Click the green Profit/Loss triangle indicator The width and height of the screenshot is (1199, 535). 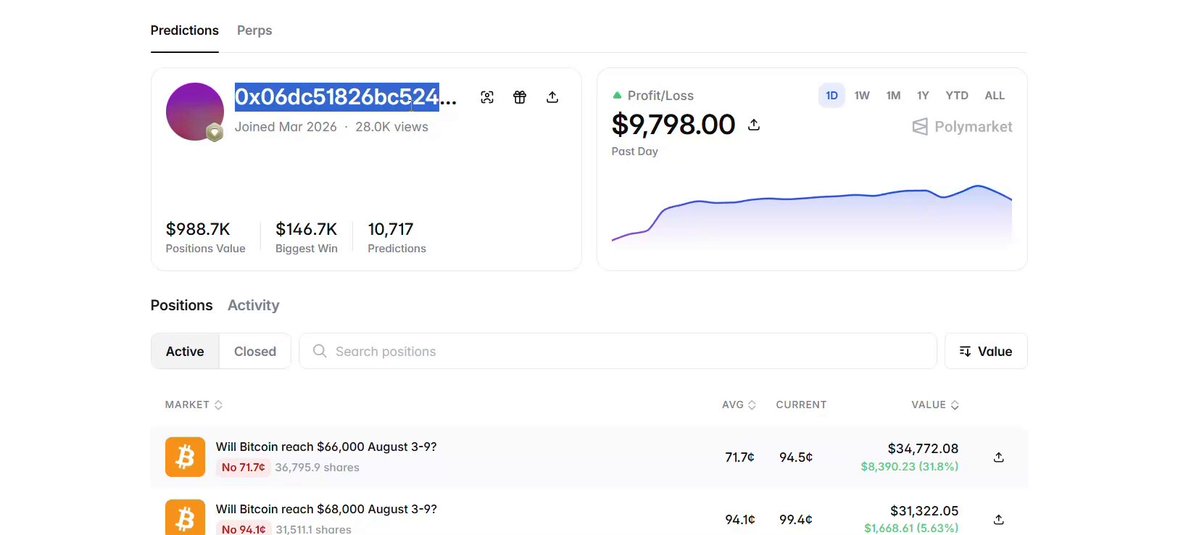[617, 96]
